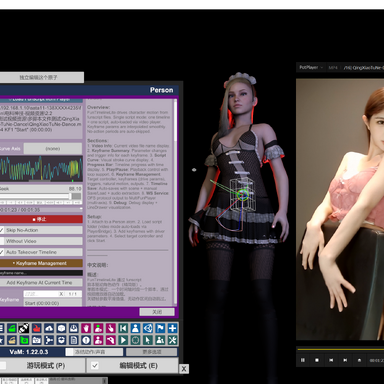This screenshot has width=384, height=384.
Task: Click the magenta grabbing hand icon in bottom row
Action: pos(111,340)
